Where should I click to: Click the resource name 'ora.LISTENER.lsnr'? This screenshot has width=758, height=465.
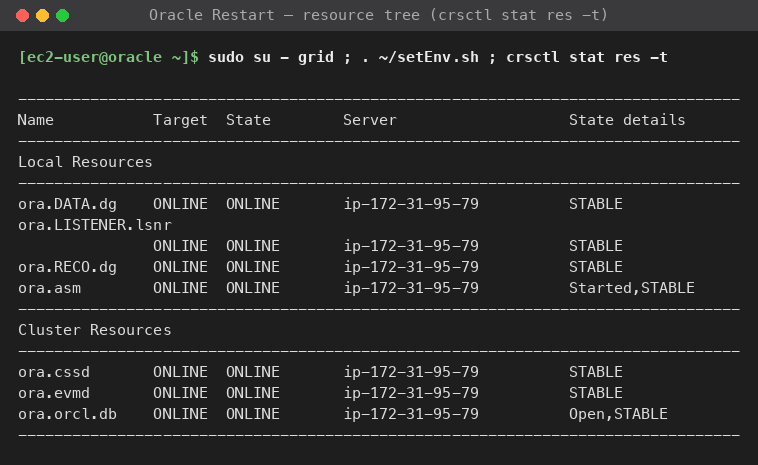pos(95,225)
